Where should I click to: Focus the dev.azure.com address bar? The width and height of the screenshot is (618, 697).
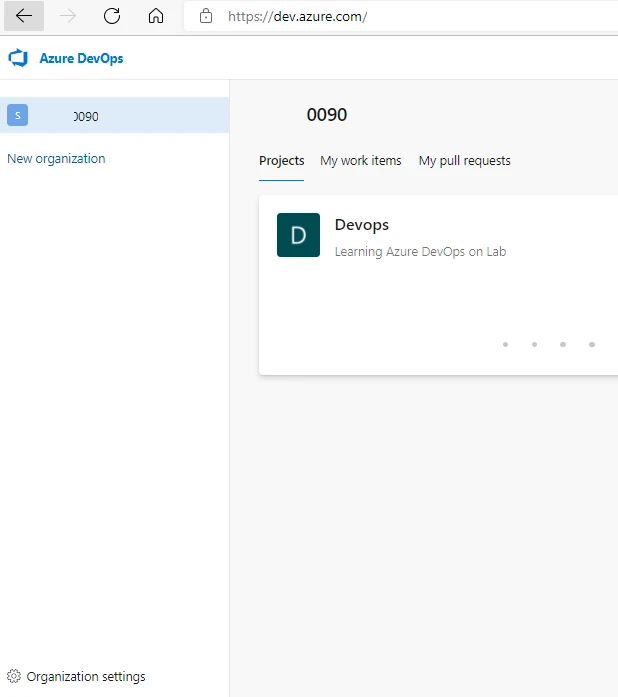[x=400, y=16]
